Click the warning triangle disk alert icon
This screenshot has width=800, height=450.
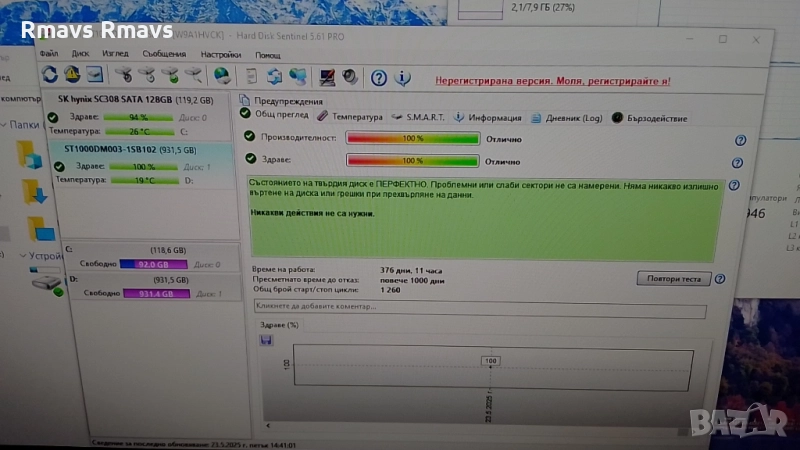tap(72, 75)
